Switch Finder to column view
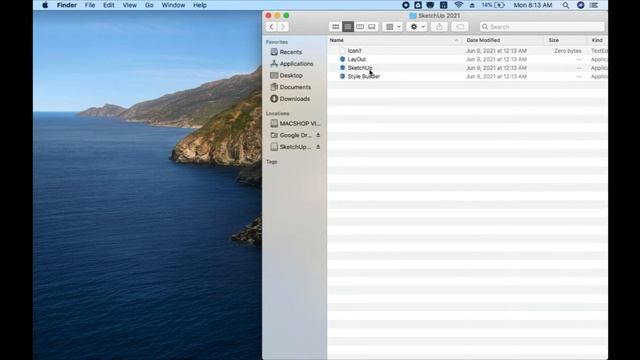The height and width of the screenshot is (360, 640). [360, 27]
